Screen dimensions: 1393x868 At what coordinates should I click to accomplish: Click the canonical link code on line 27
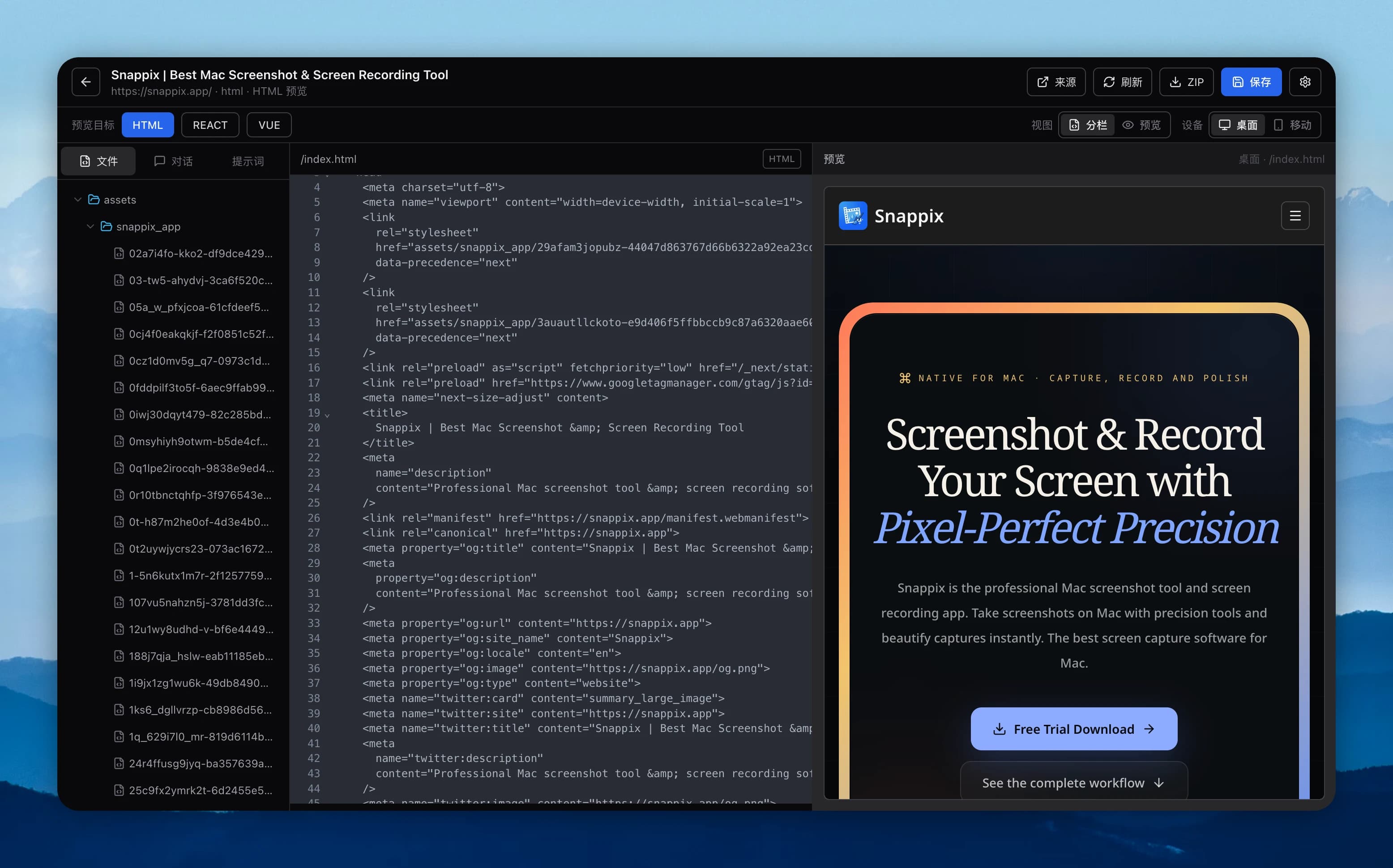[520, 533]
